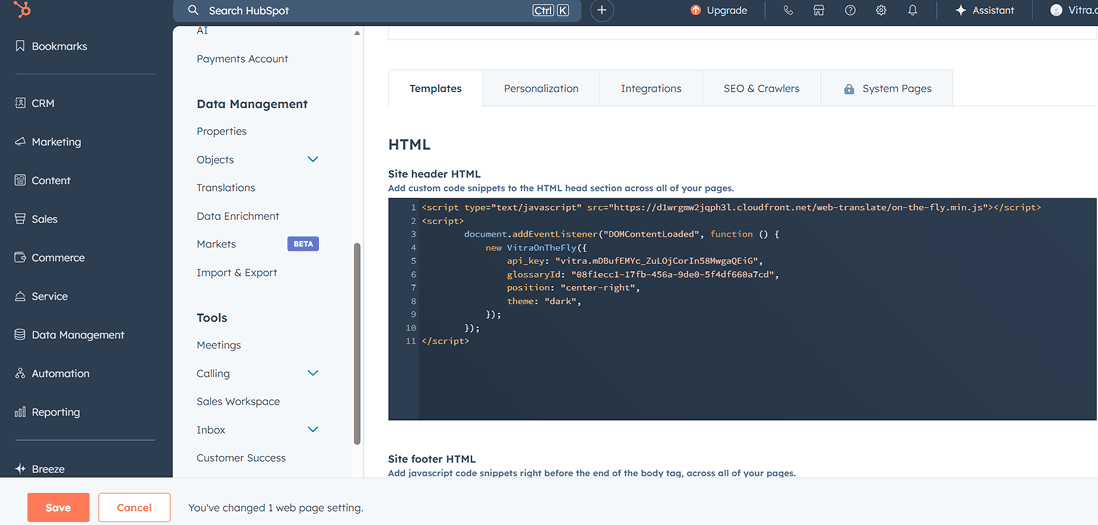
Task: Click the BETA badge next to Markets
Action: [303, 244]
